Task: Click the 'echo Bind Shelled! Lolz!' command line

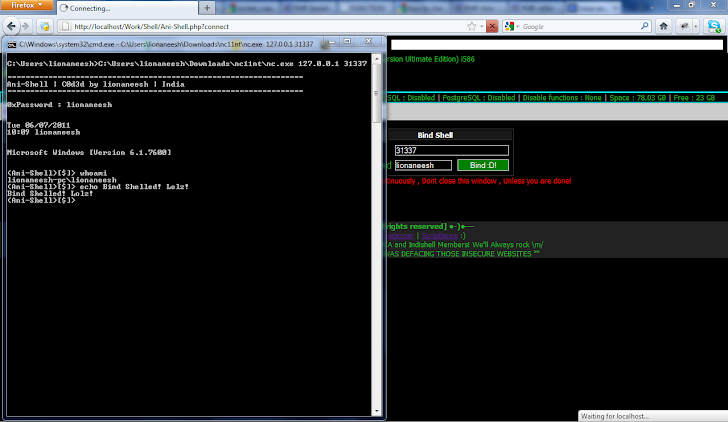Action: 98,187
